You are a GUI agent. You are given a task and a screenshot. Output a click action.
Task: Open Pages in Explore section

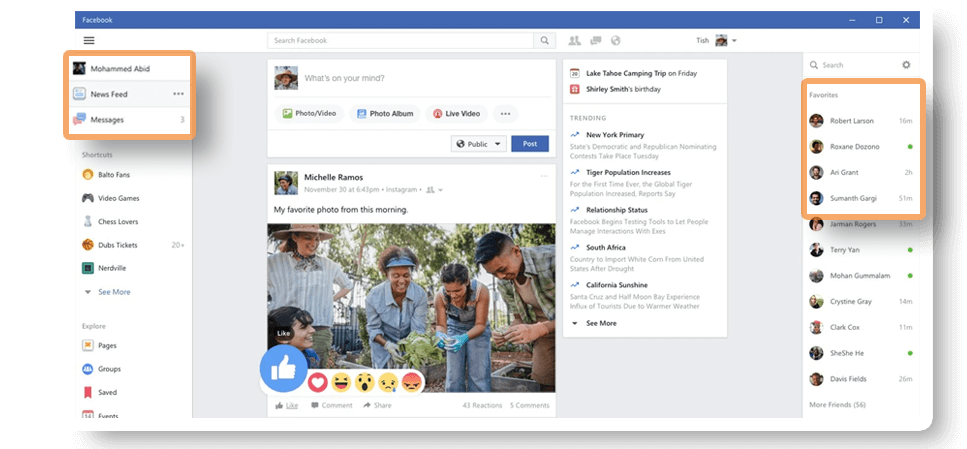[107, 345]
